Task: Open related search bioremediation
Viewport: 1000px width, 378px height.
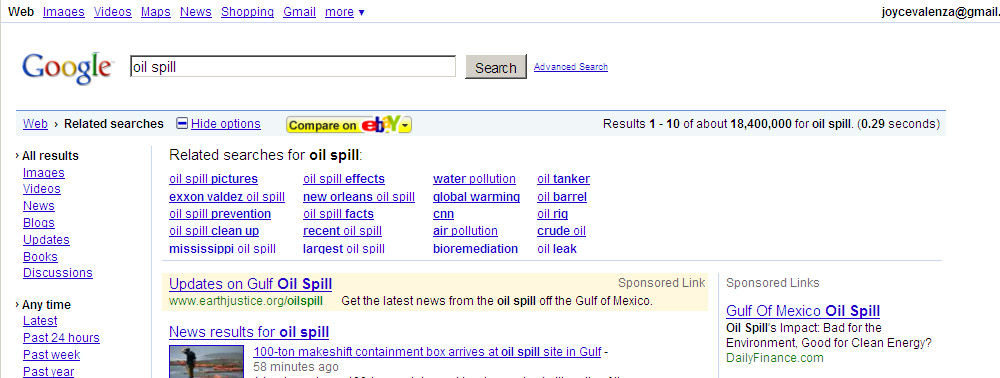Action: pos(475,249)
